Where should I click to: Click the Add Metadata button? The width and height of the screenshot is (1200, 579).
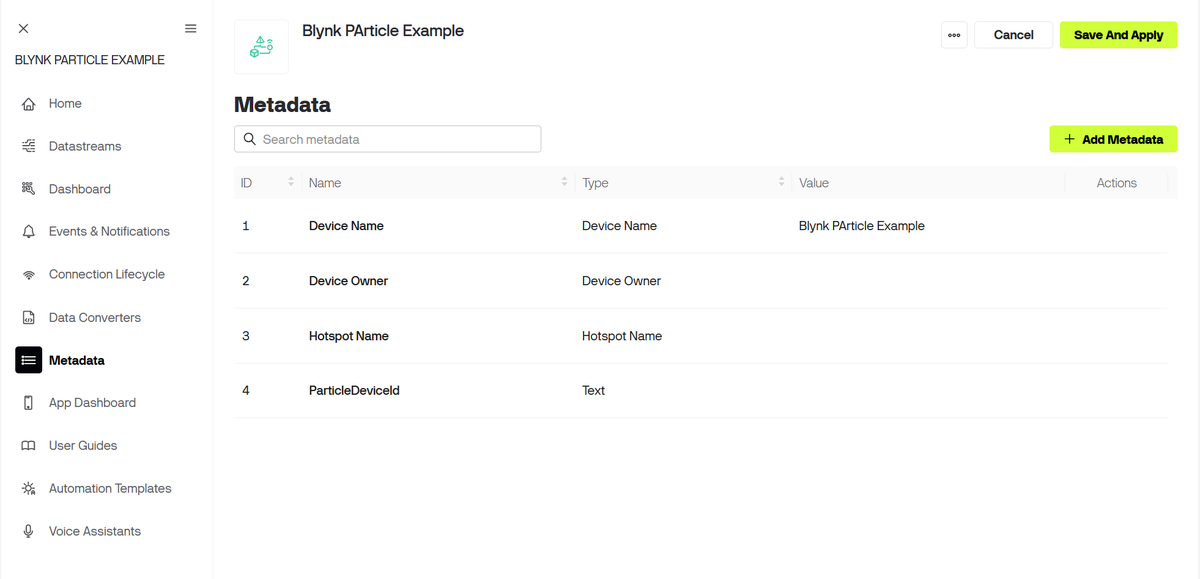[x=1113, y=139]
